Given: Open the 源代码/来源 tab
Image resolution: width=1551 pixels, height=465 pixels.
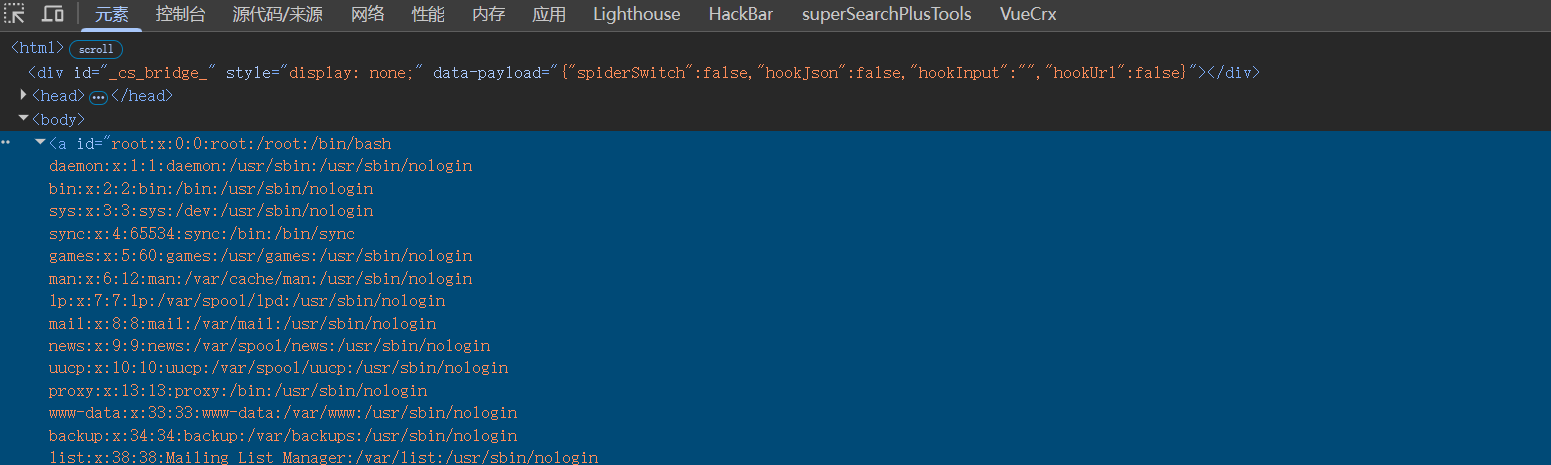Looking at the screenshot, I should 277,14.
